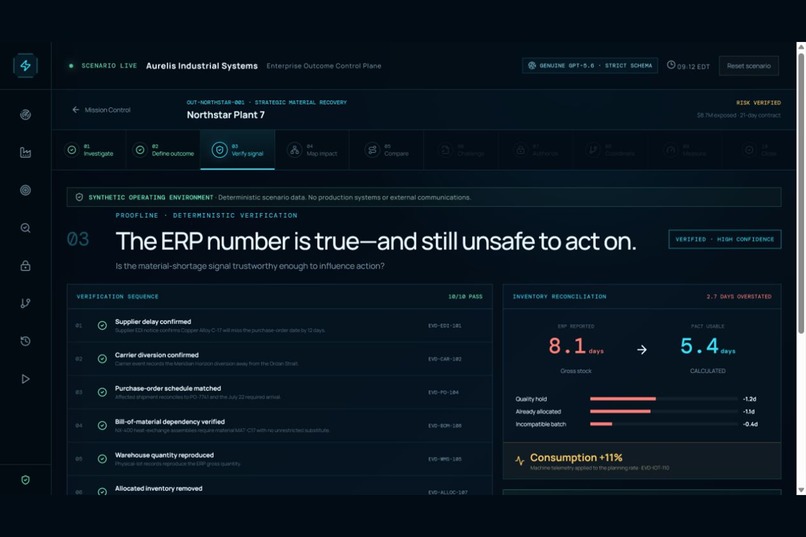Select the Carrier diversion confirmed row title

[157, 355]
